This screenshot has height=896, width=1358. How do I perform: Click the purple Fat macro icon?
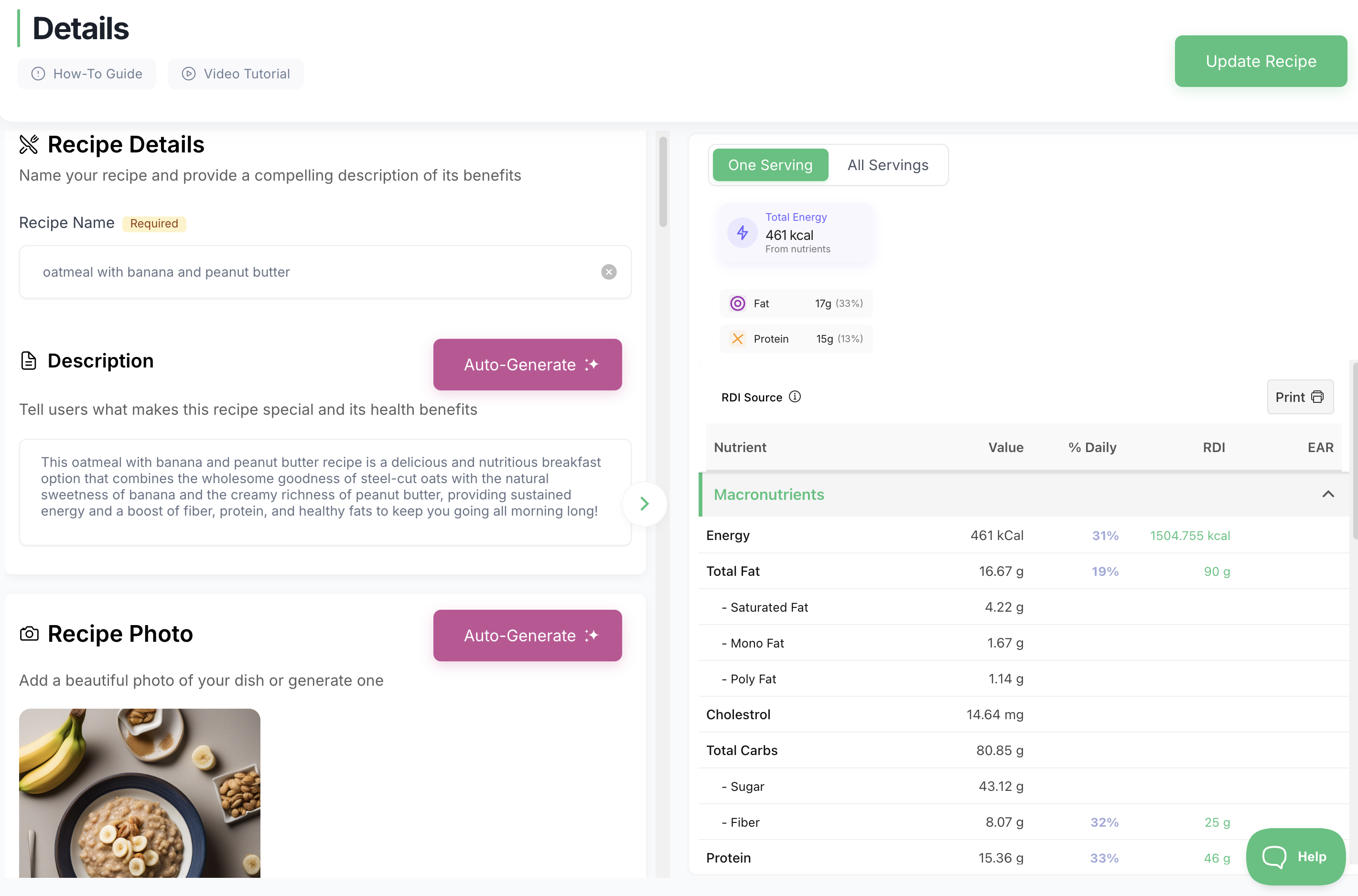tap(738, 303)
